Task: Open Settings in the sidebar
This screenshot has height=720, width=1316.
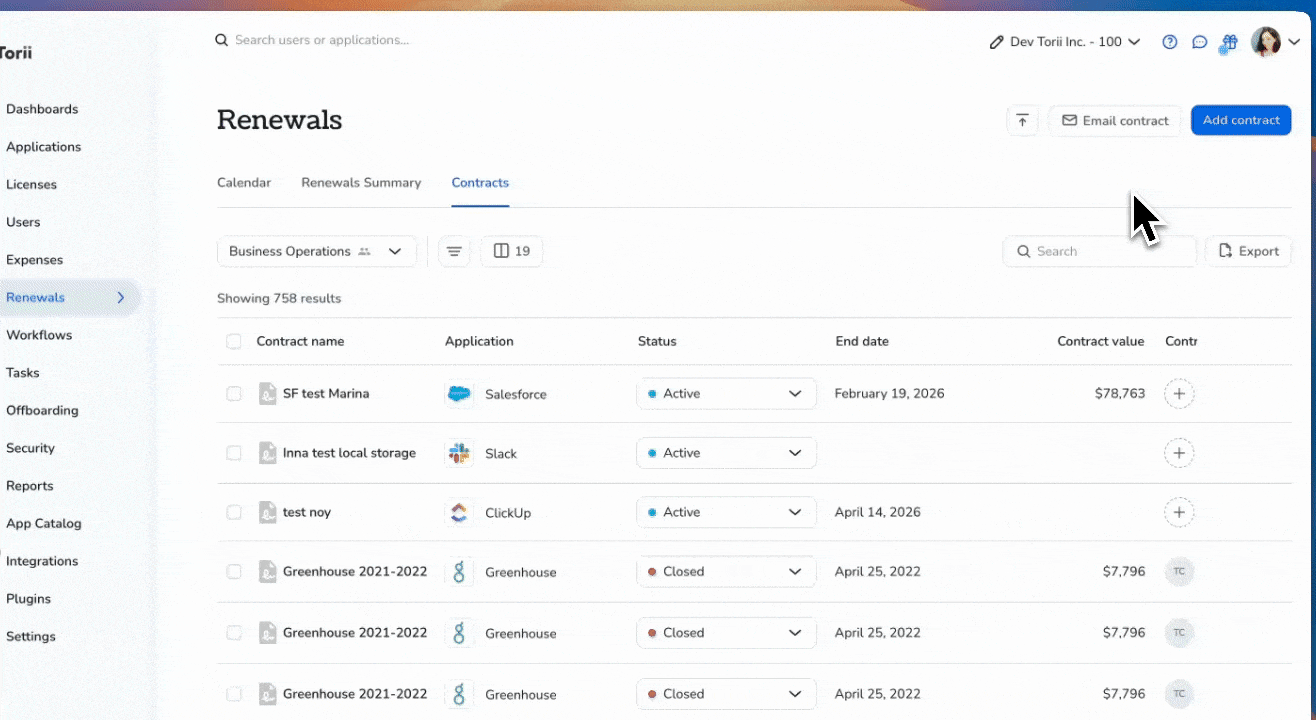Action: [31, 636]
